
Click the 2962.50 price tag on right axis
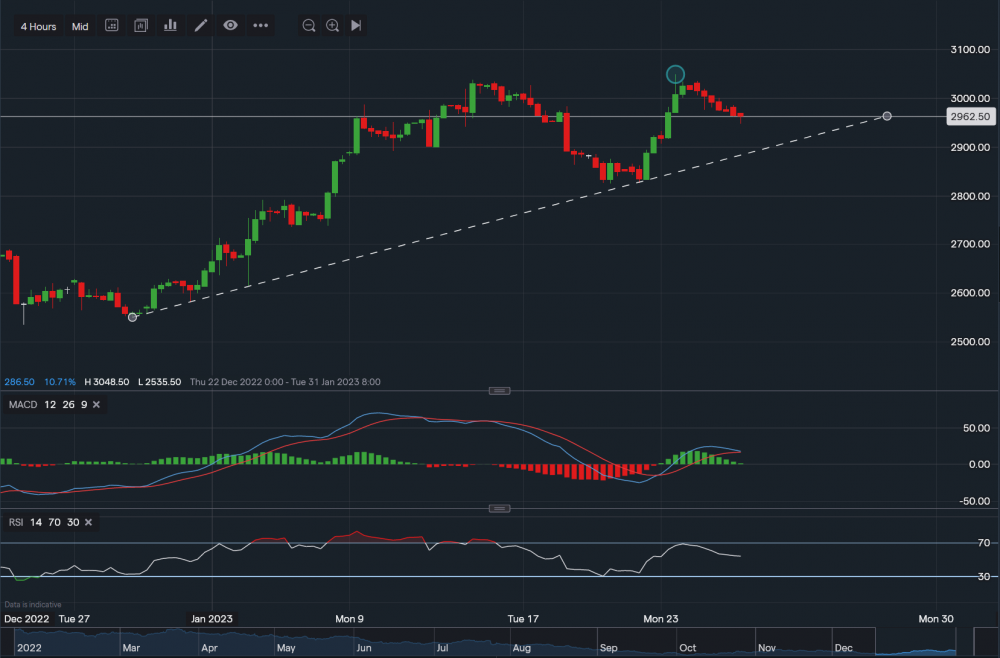coord(970,116)
